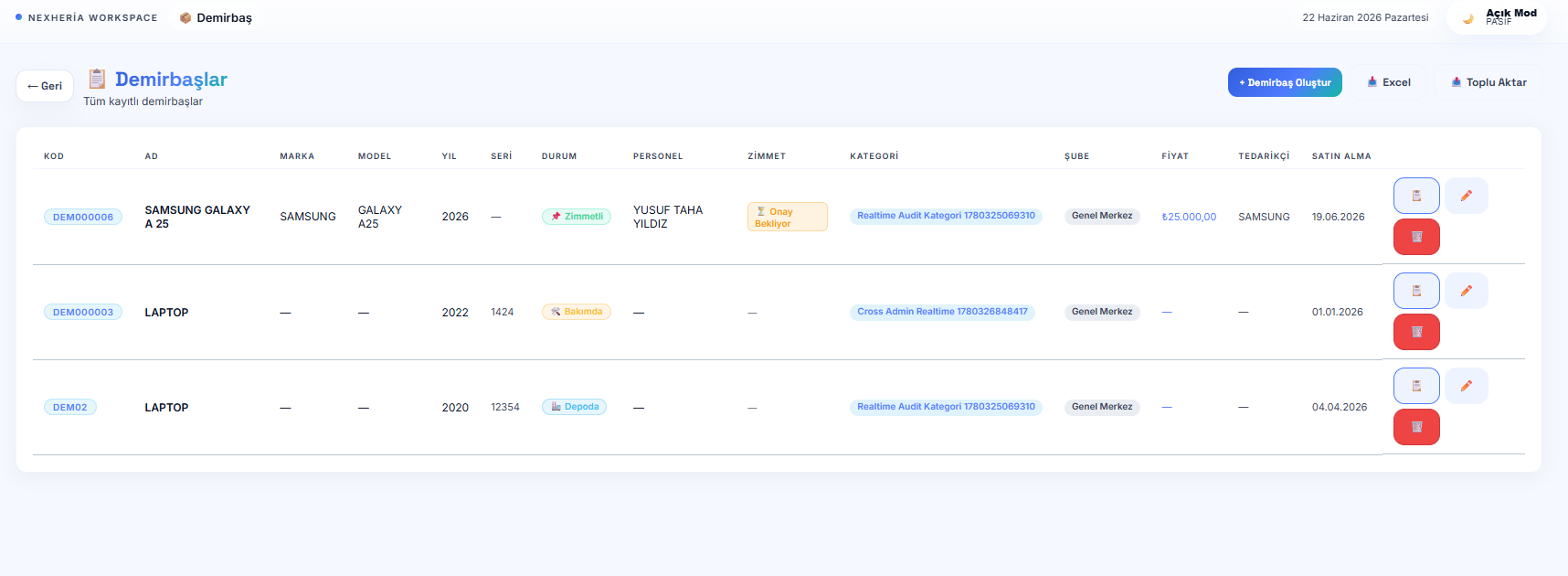1568x576 pixels.
Task: Export list with Excel button
Action: click(1389, 82)
